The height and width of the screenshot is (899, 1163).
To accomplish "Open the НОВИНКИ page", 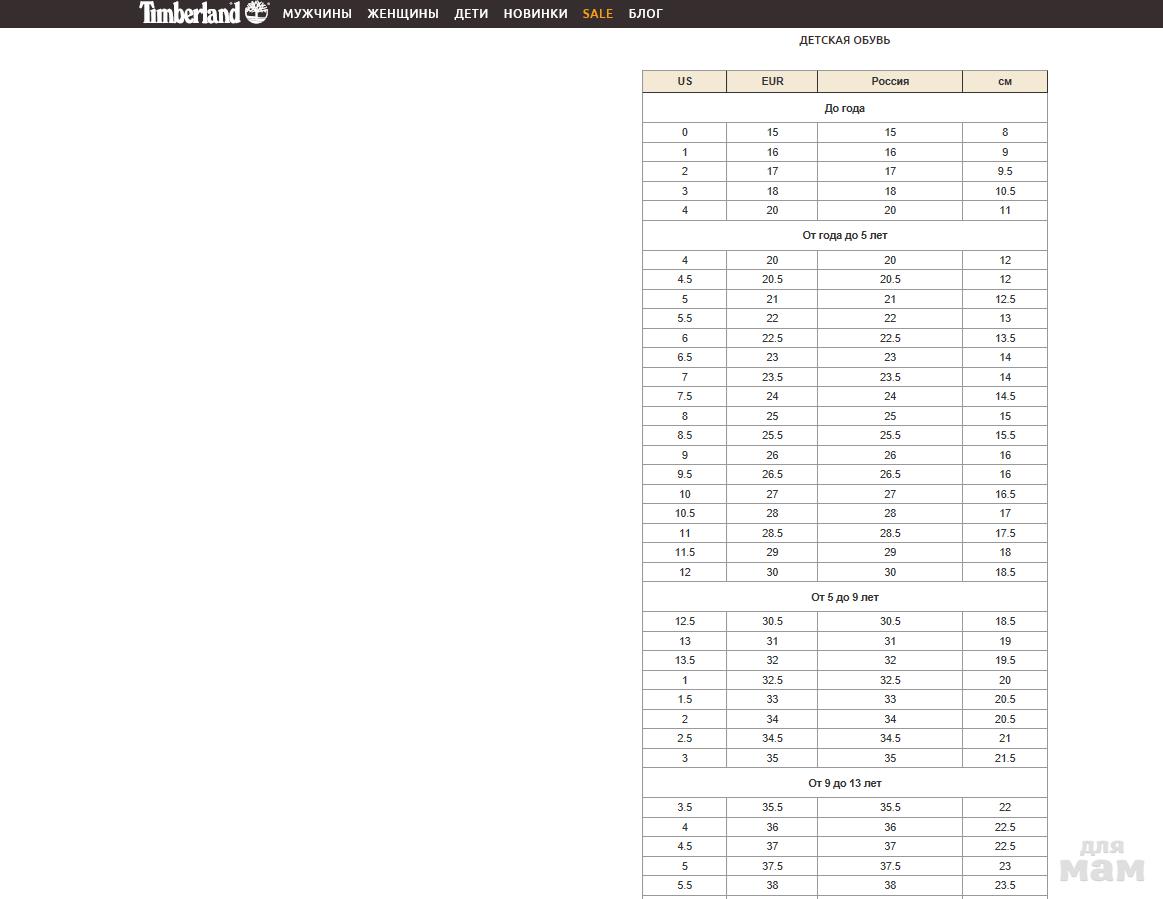I will [x=535, y=14].
